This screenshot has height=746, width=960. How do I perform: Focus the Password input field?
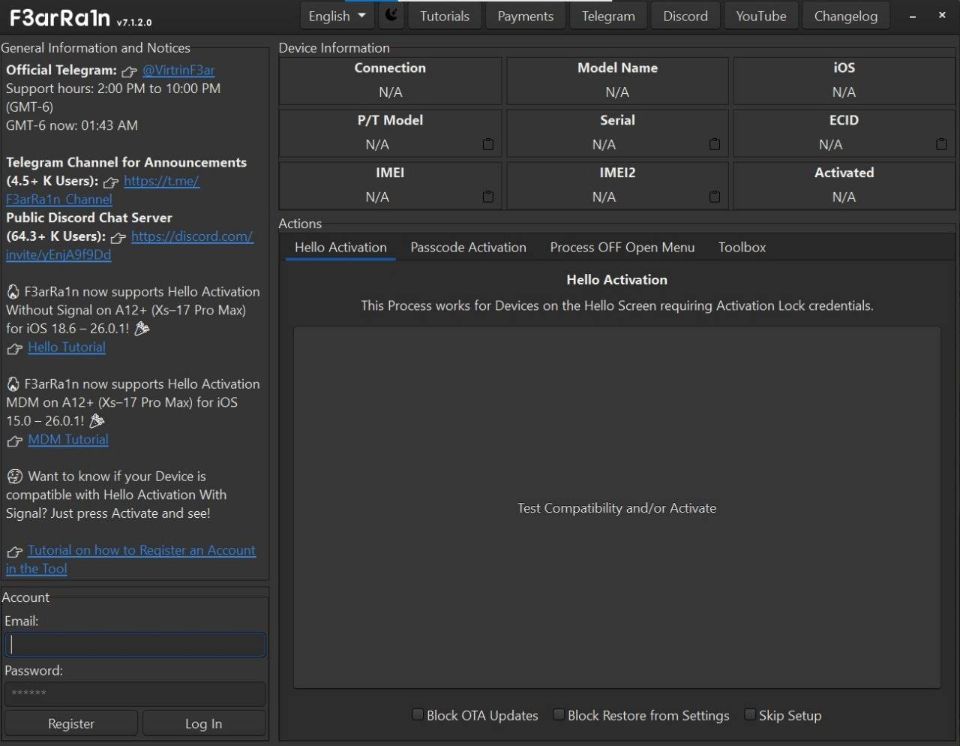(135, 693)
